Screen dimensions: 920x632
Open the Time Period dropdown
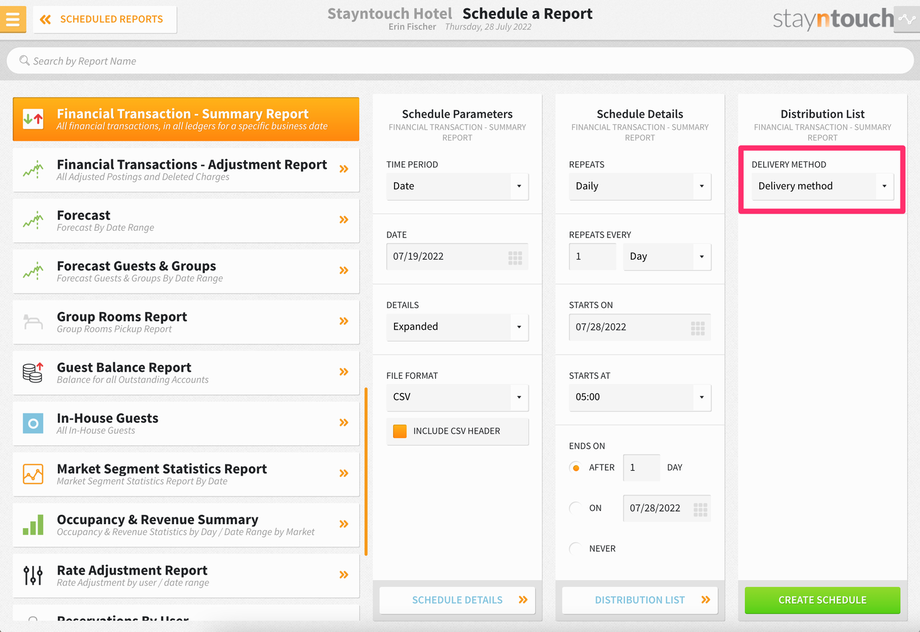tap(457, 186)
